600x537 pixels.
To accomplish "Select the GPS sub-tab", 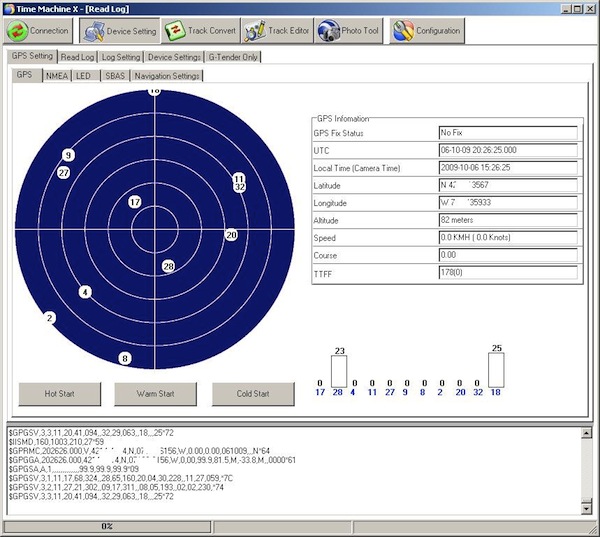I will [26, 75].
